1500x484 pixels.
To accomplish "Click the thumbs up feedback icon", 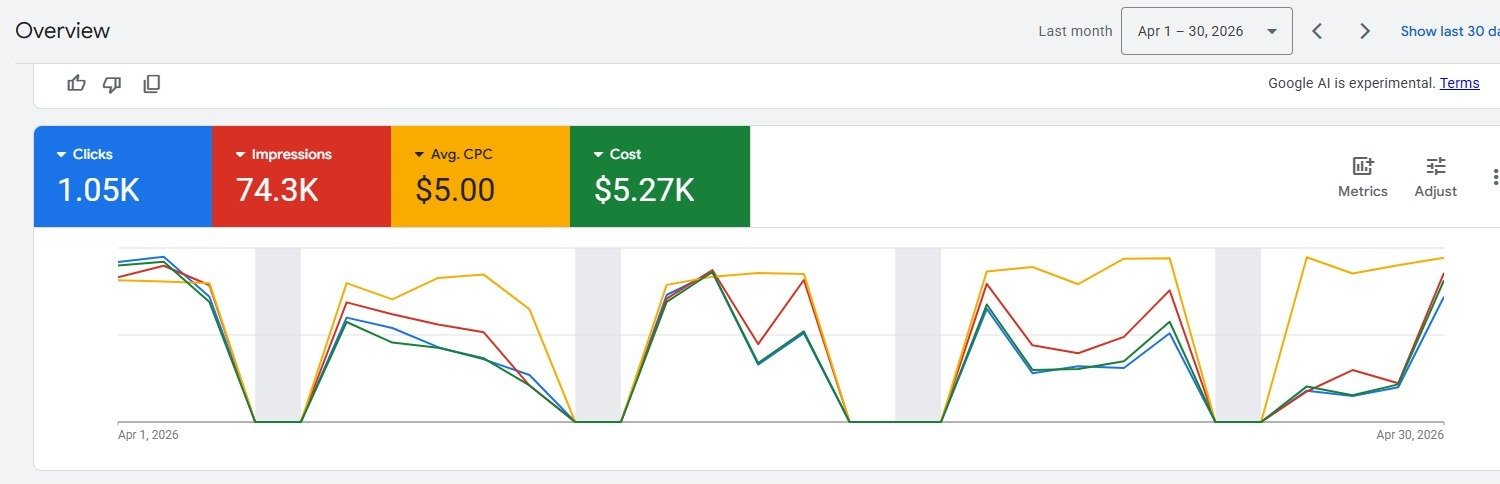I will pos(76,84).
